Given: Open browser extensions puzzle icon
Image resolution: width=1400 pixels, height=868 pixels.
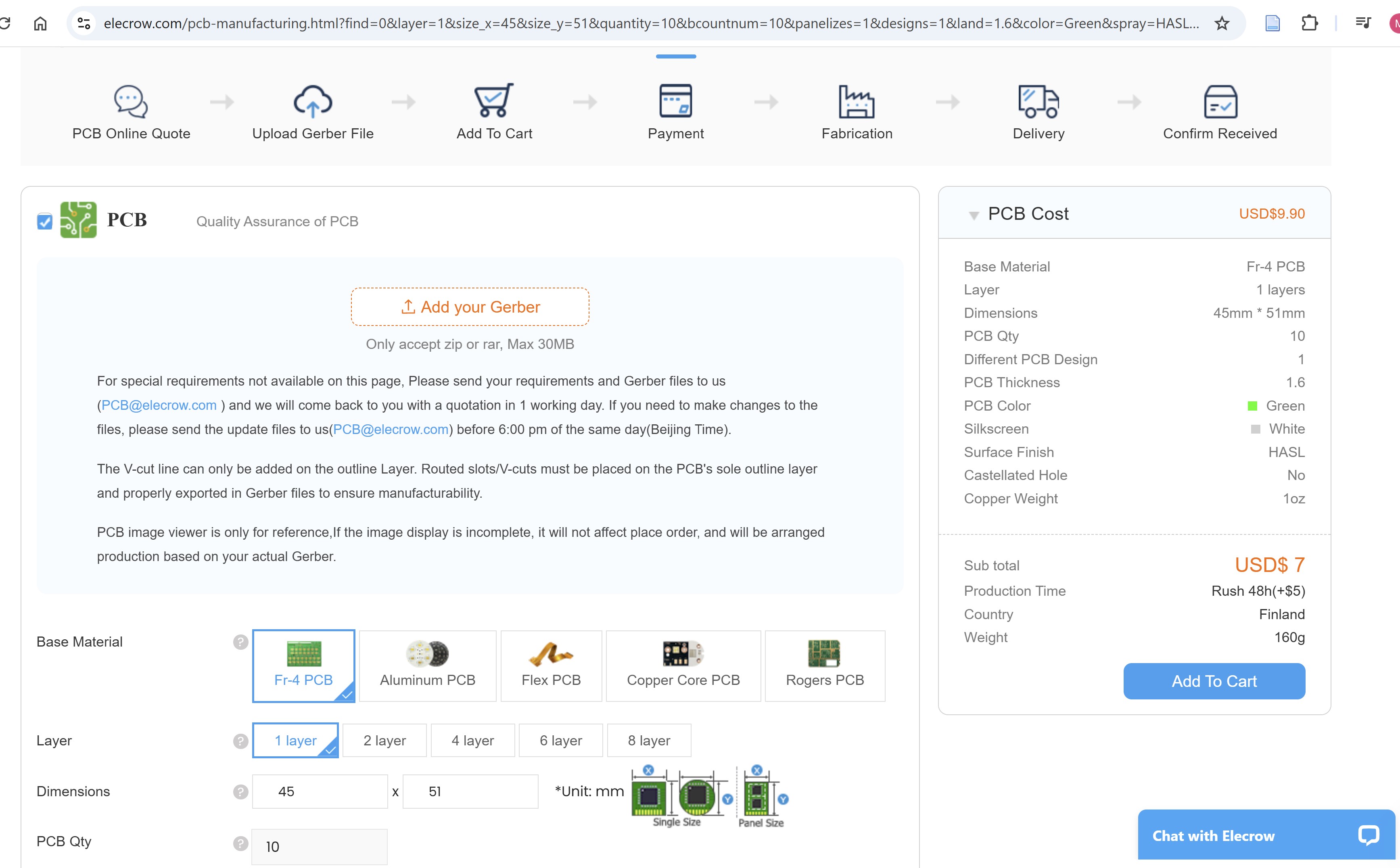Looking at the screenshot, I should pos(1309,23).
